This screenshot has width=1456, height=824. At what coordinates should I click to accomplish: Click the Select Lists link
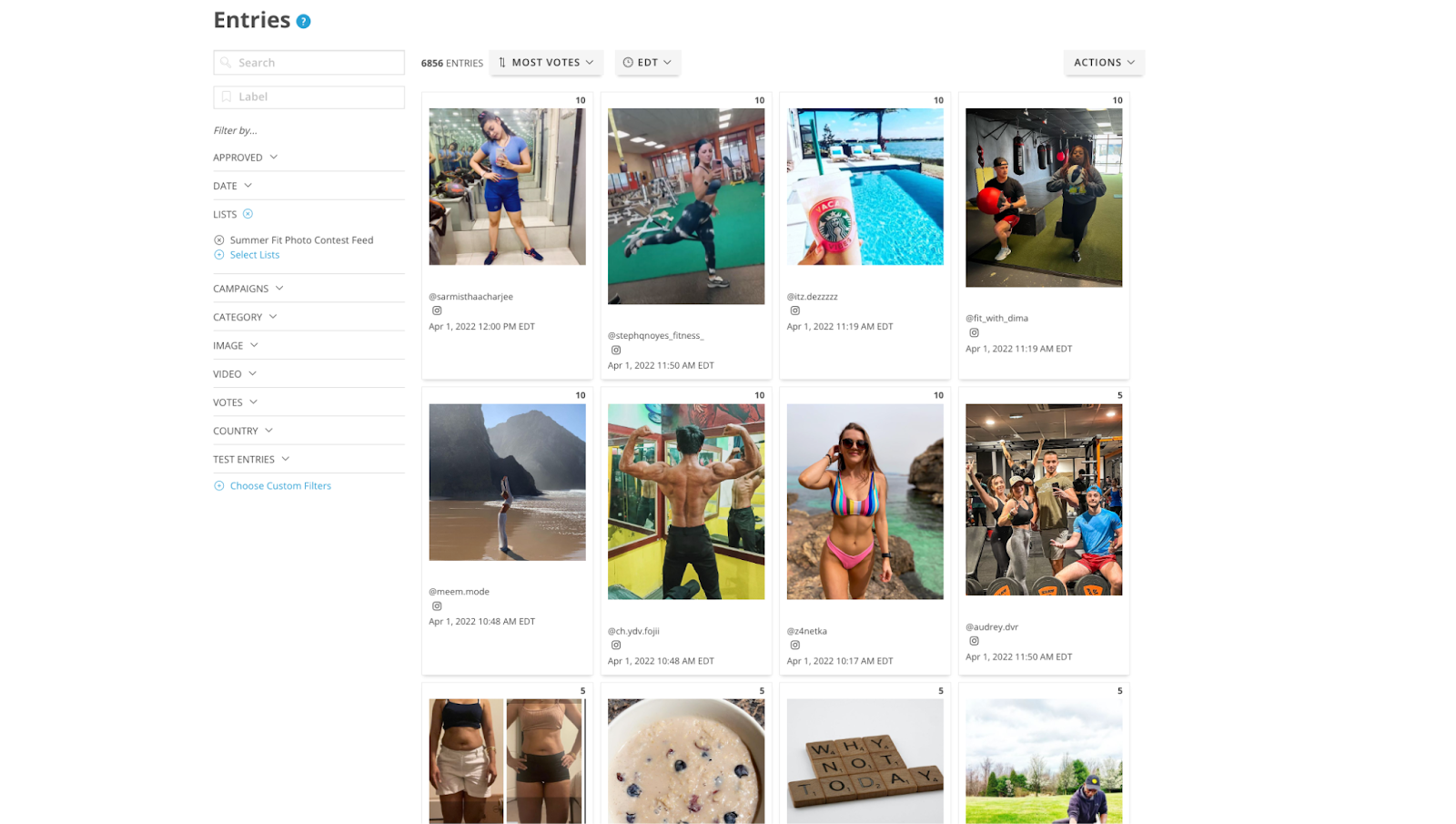coord(255,255)
